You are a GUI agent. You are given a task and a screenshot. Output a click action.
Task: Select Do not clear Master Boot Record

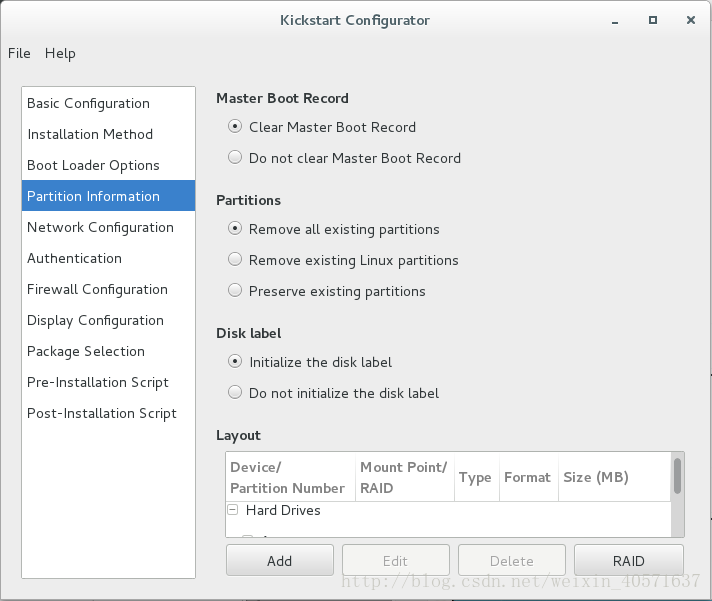tap(235, 158)
